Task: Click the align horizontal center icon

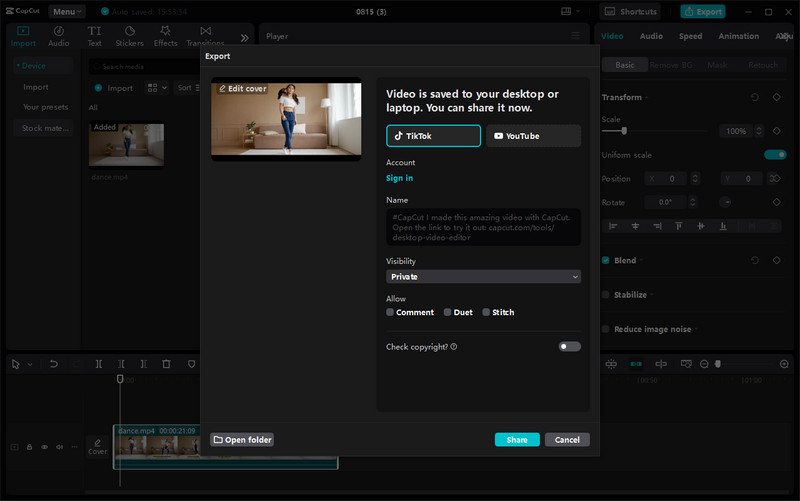Action: pos(635,226)
